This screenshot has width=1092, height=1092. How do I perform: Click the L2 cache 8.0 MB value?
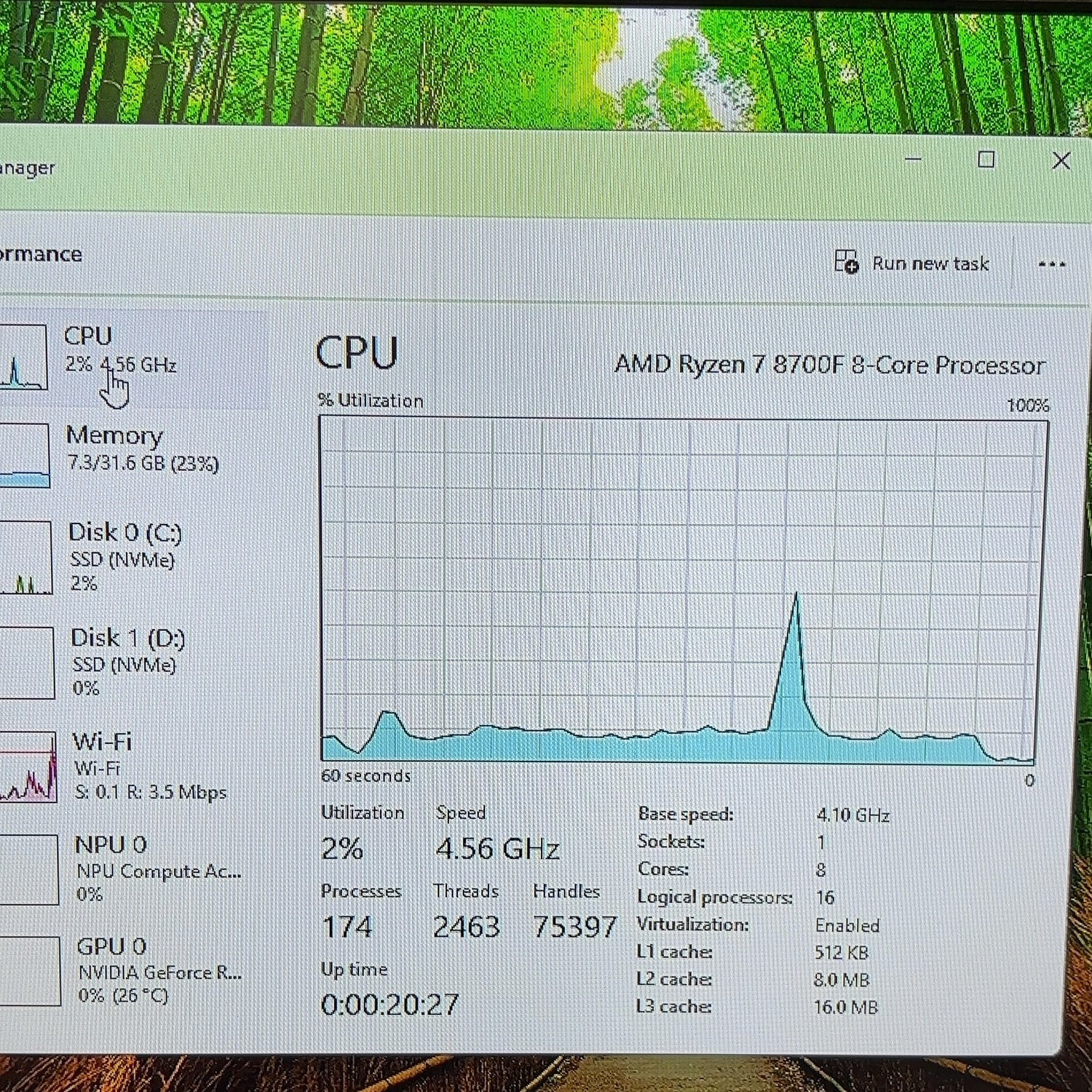click(x=842, y=980)
